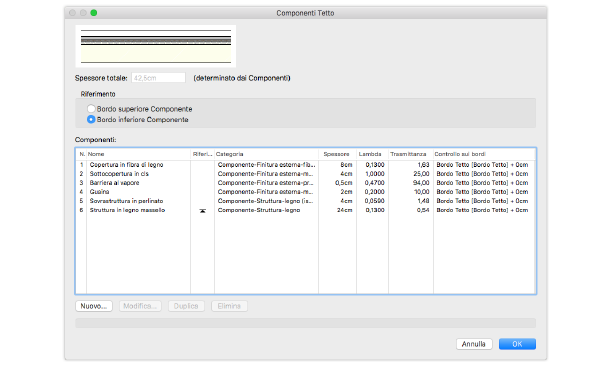Click lambda value 0,0590

click(x=375, y=201)
